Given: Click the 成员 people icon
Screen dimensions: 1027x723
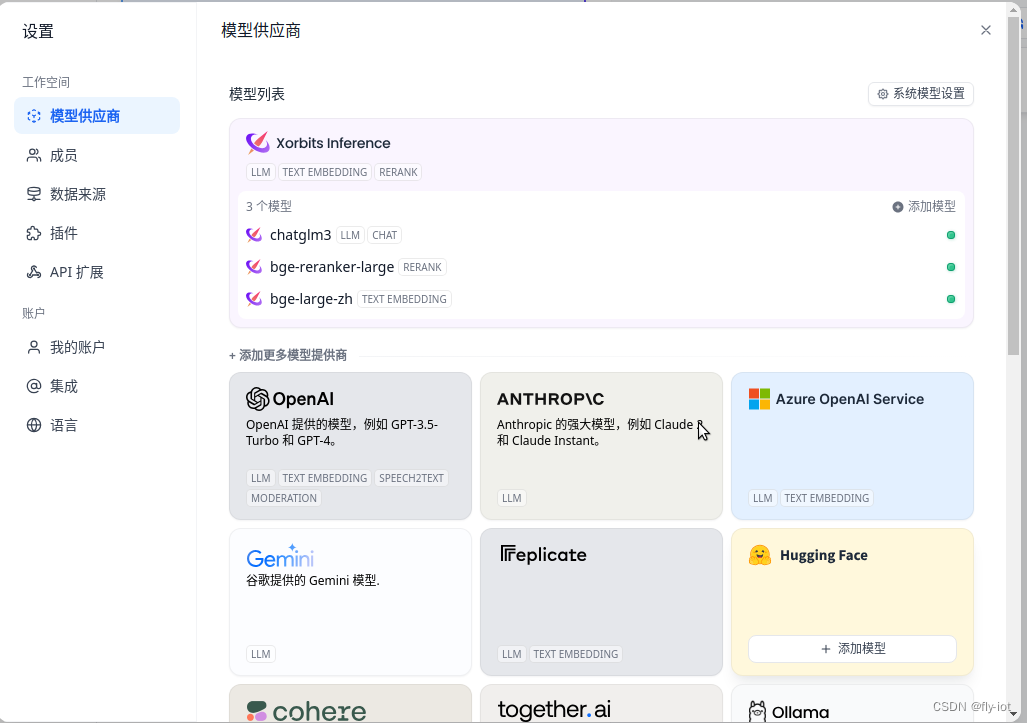Looking at the screenshot, I should pyautogui.click(x=33, y=155).
